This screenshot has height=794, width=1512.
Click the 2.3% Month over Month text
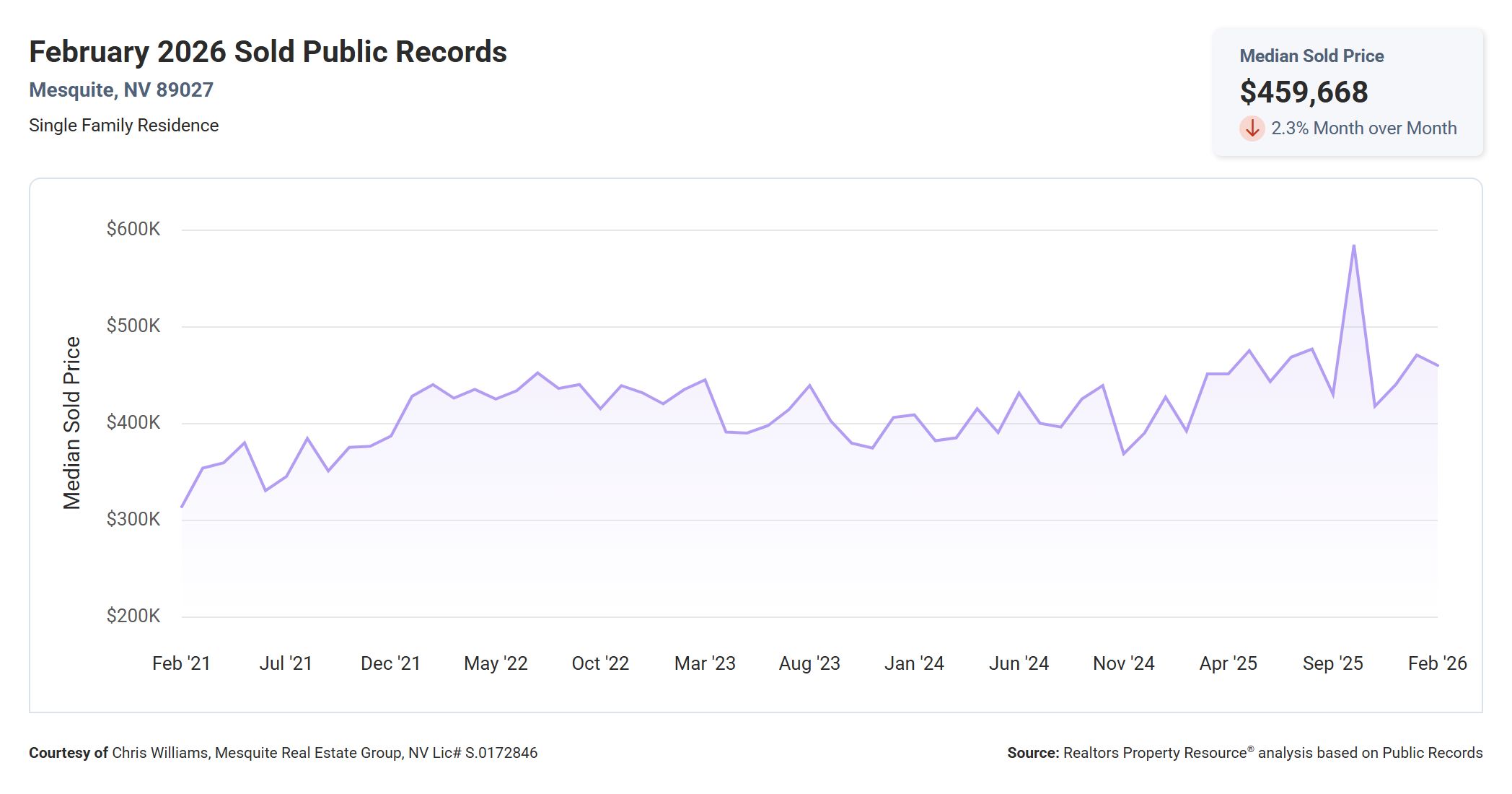coord(1363,128)
